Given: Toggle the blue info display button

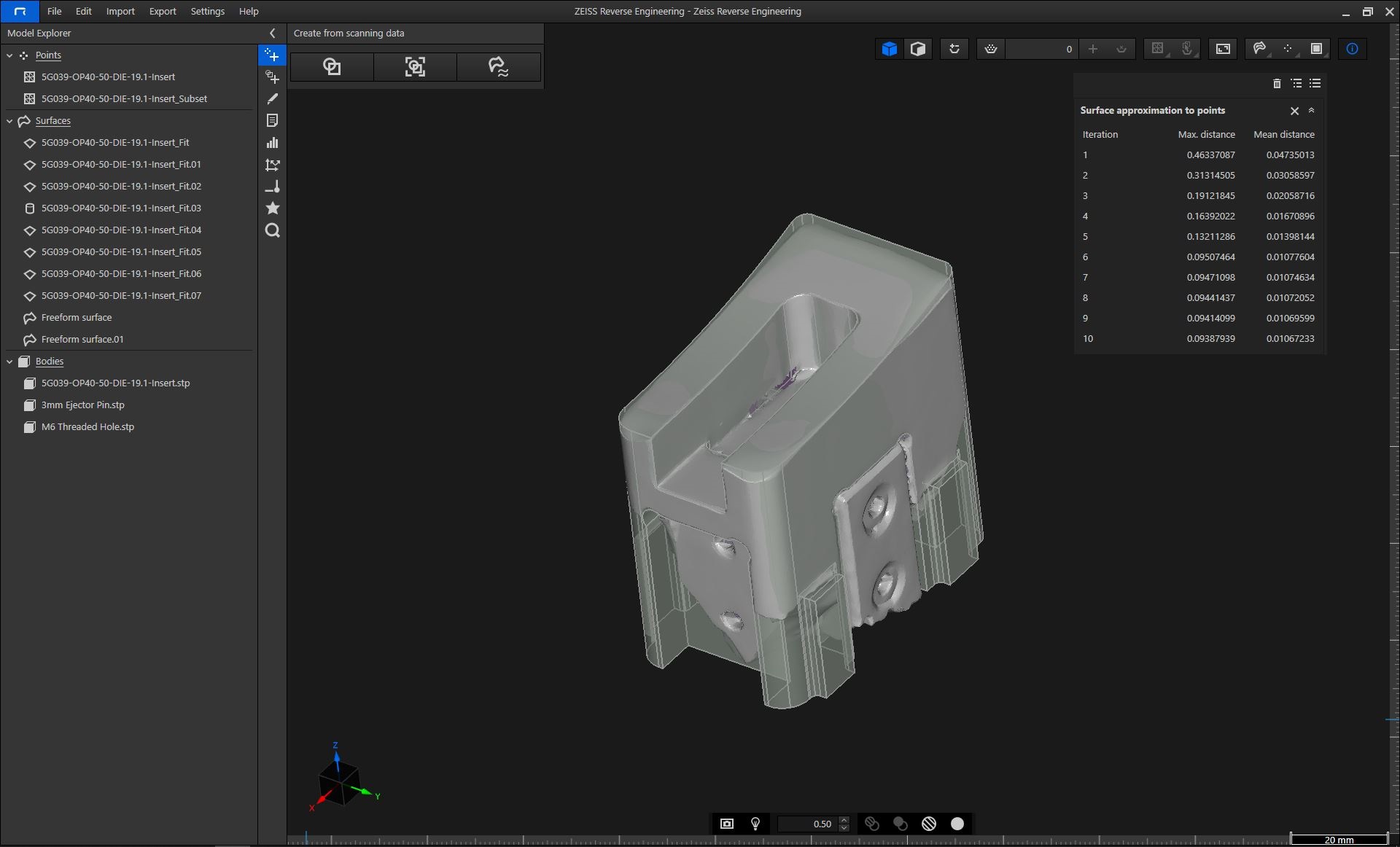Looking at the screenshot, I should tap(1352, 49).
